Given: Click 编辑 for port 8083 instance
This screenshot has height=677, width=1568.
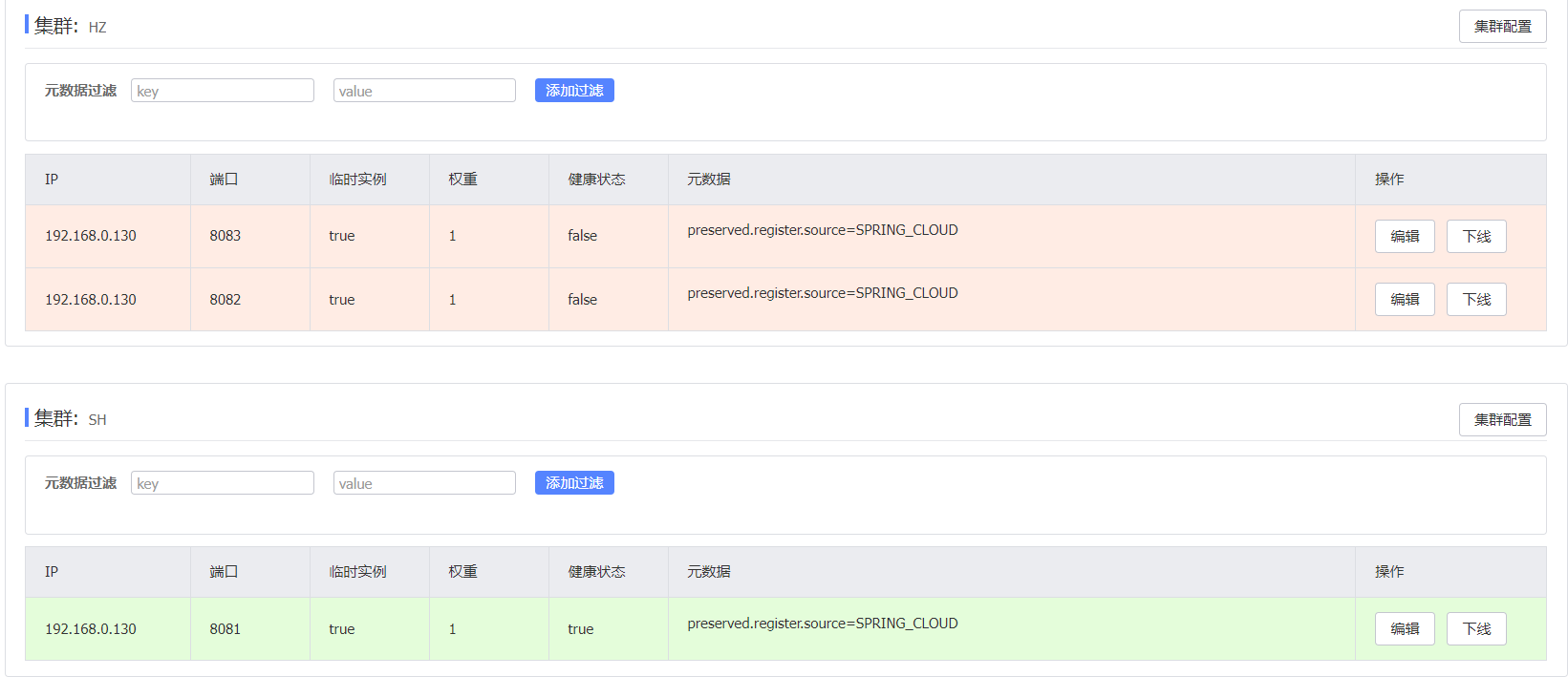Looking at the screenshot, I should (1405, 236).
